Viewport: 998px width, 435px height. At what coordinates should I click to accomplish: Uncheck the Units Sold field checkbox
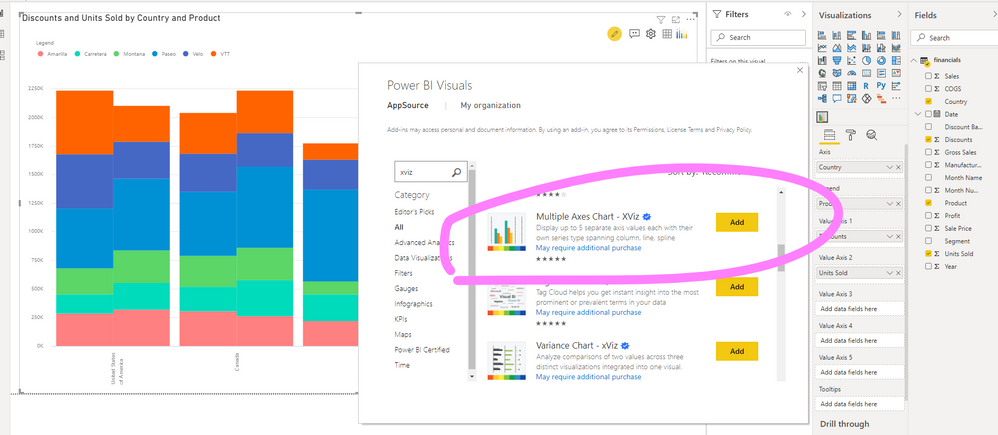pos(928,253)
